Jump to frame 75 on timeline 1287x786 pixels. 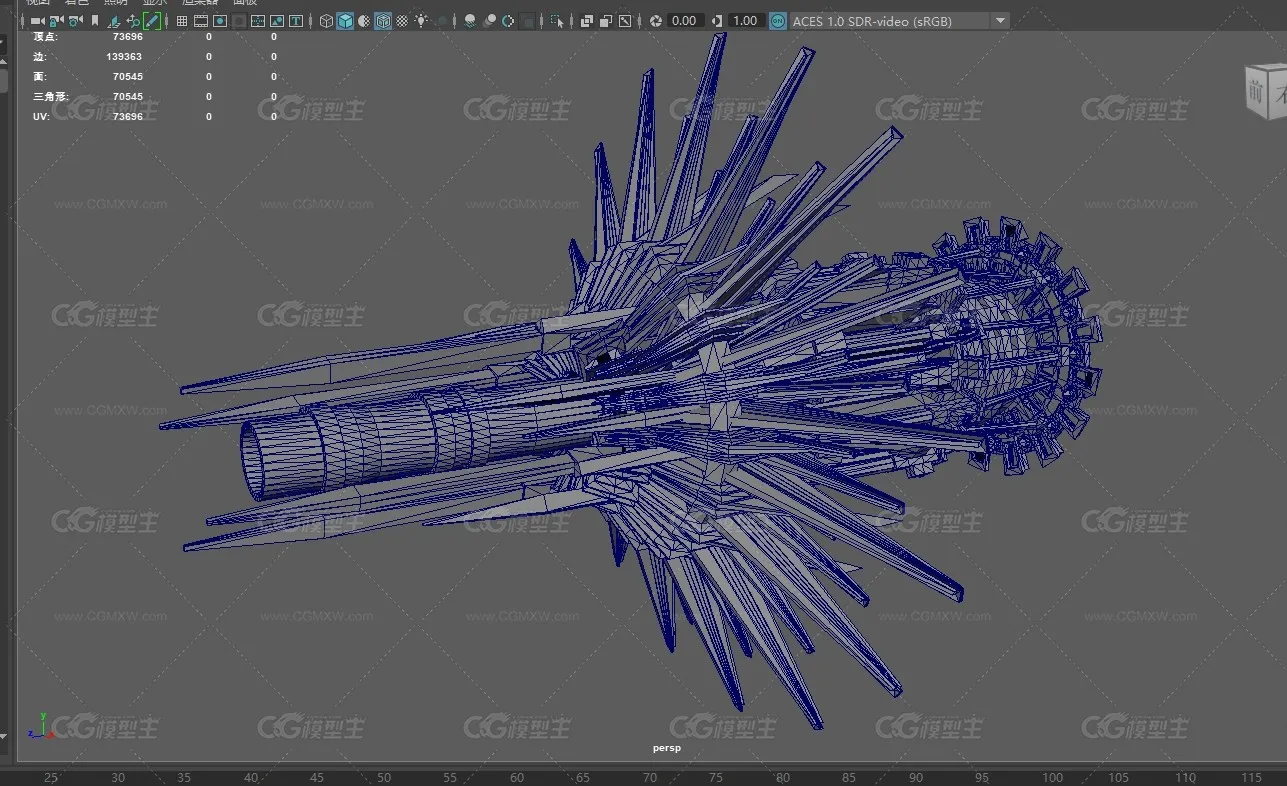coord(716,778)
